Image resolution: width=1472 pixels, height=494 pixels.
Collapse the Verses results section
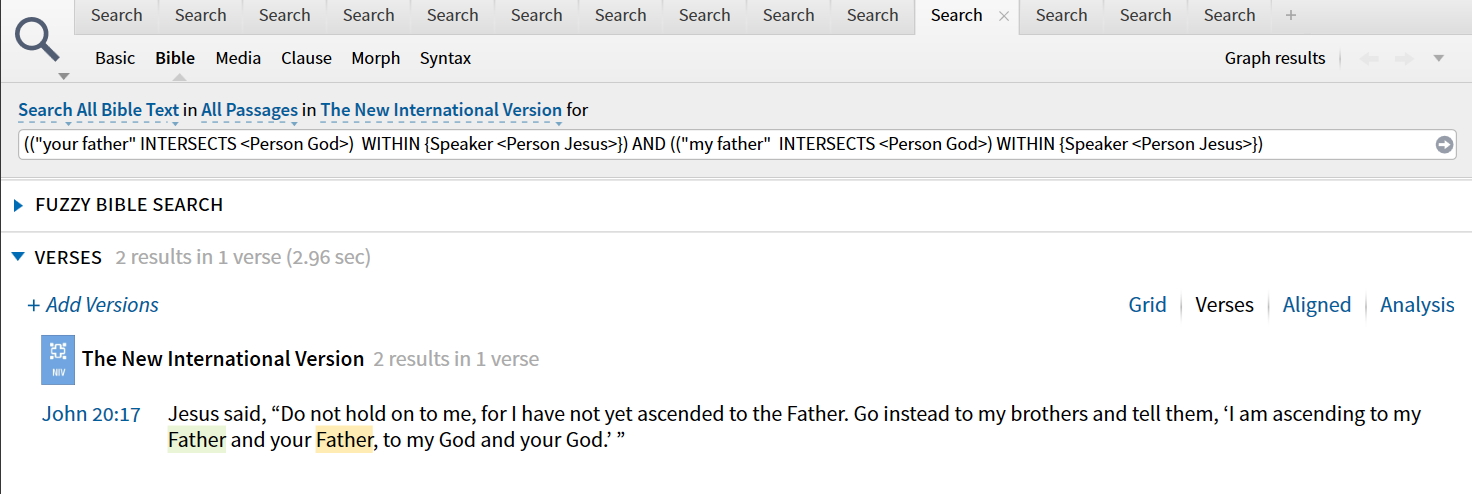[x=18, y=257]
